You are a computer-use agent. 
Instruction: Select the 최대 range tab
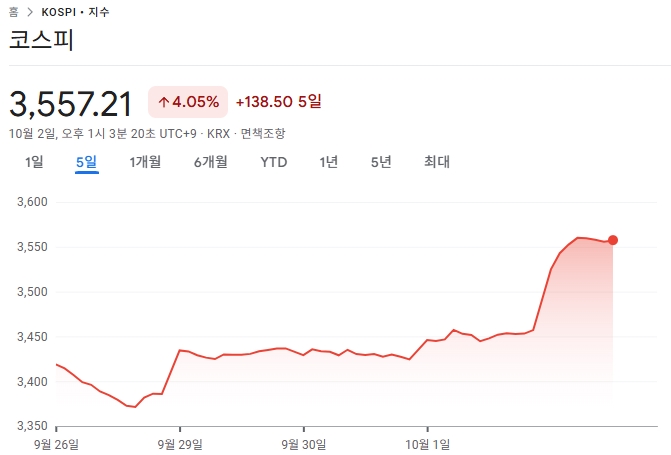(x=437, y=162)
